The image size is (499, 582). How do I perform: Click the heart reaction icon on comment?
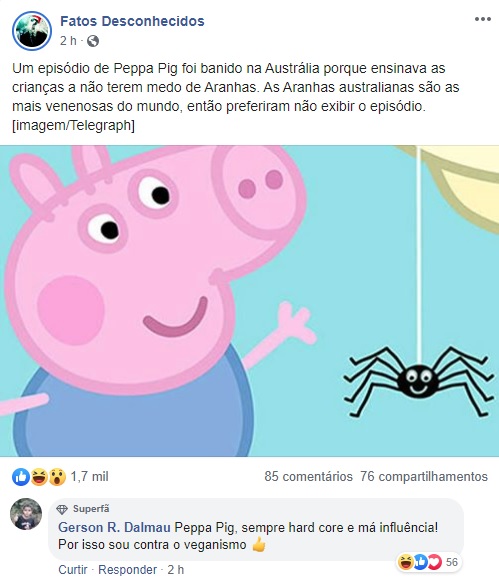[435, 562]
